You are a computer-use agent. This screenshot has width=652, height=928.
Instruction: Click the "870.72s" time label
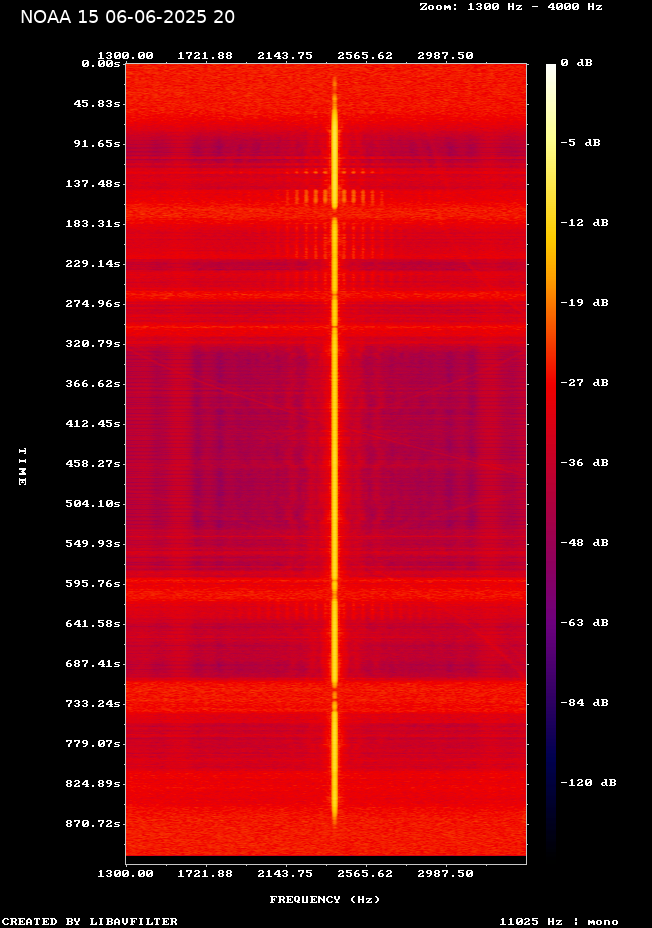(x=93, y=824)
